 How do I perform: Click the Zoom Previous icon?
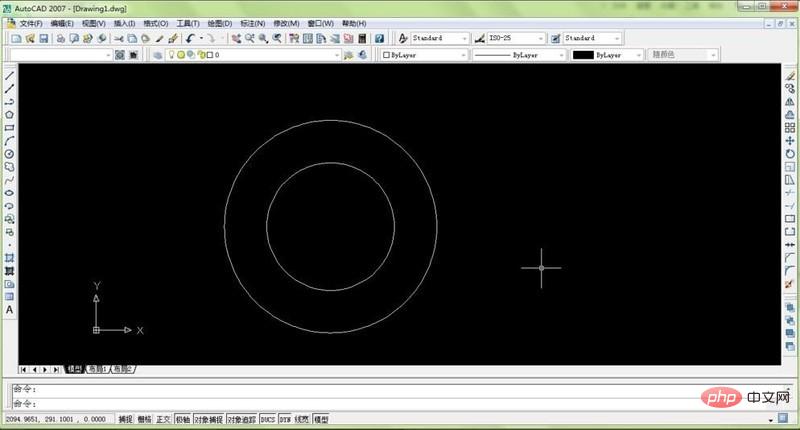point(277,38)
